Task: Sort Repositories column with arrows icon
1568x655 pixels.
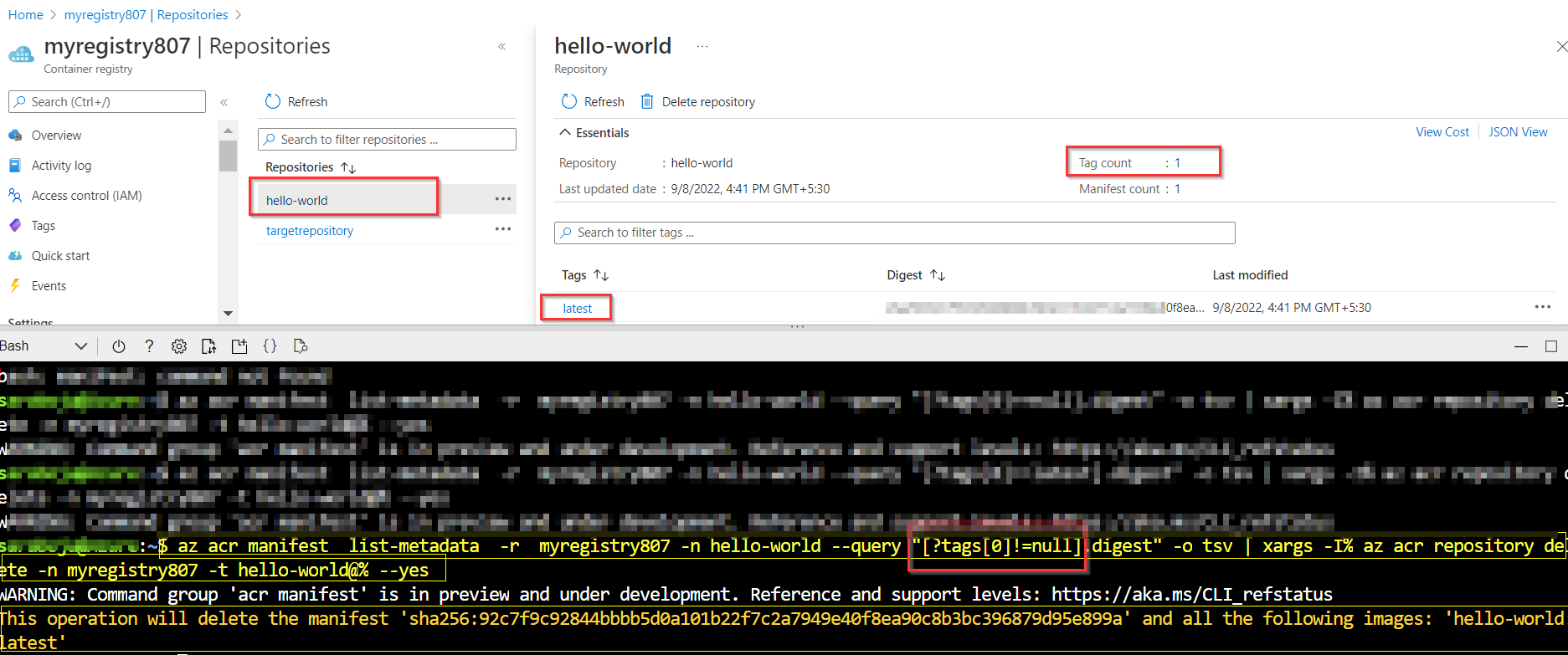Action: click(348, 167)
